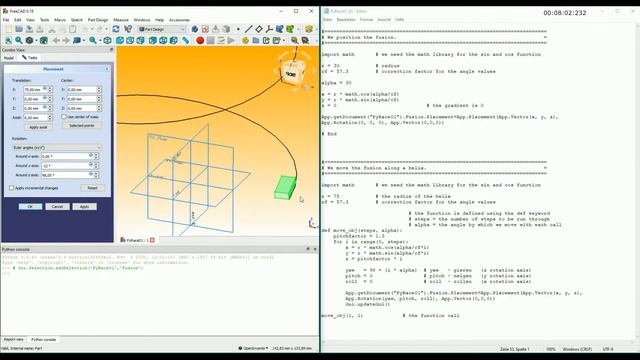
Task: Enable Use center of mass checkbox
Action: coord(64,117)
